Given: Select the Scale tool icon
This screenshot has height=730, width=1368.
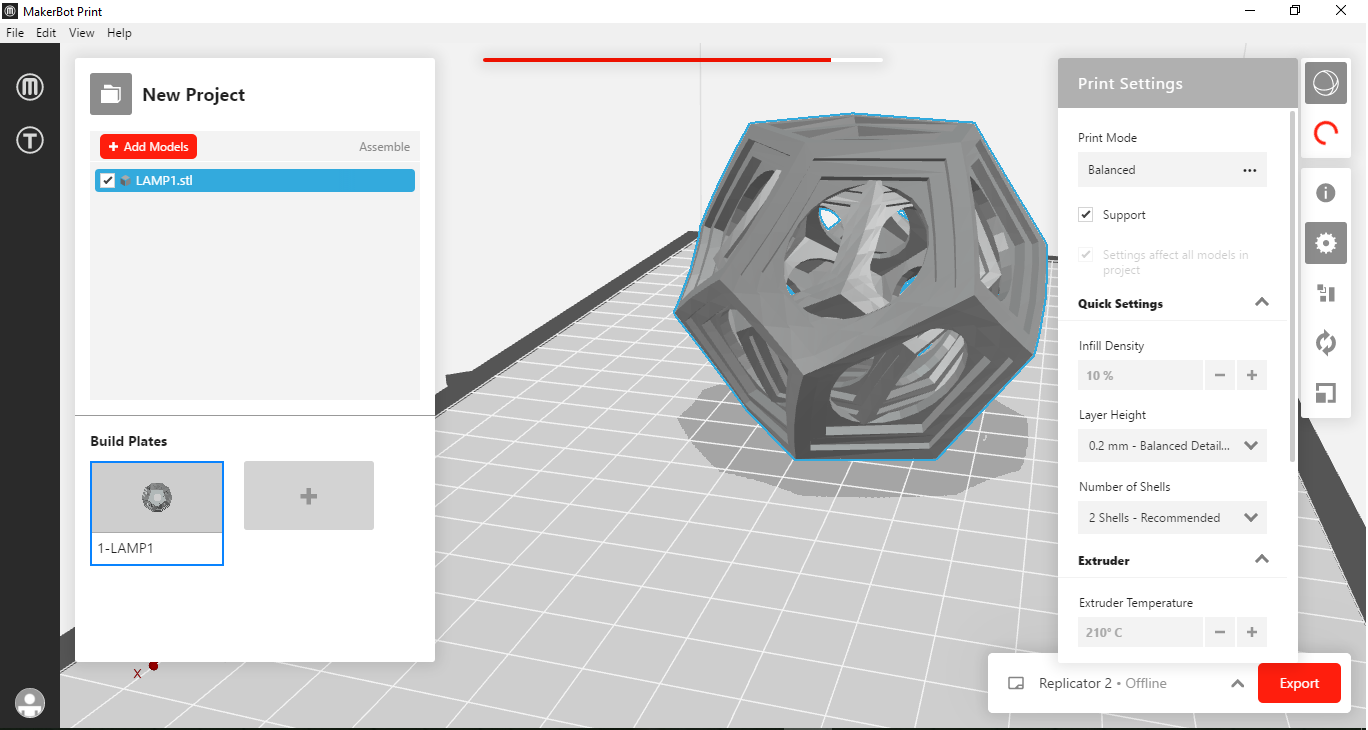Looking at the screenshot, I should click(1326, 393).
